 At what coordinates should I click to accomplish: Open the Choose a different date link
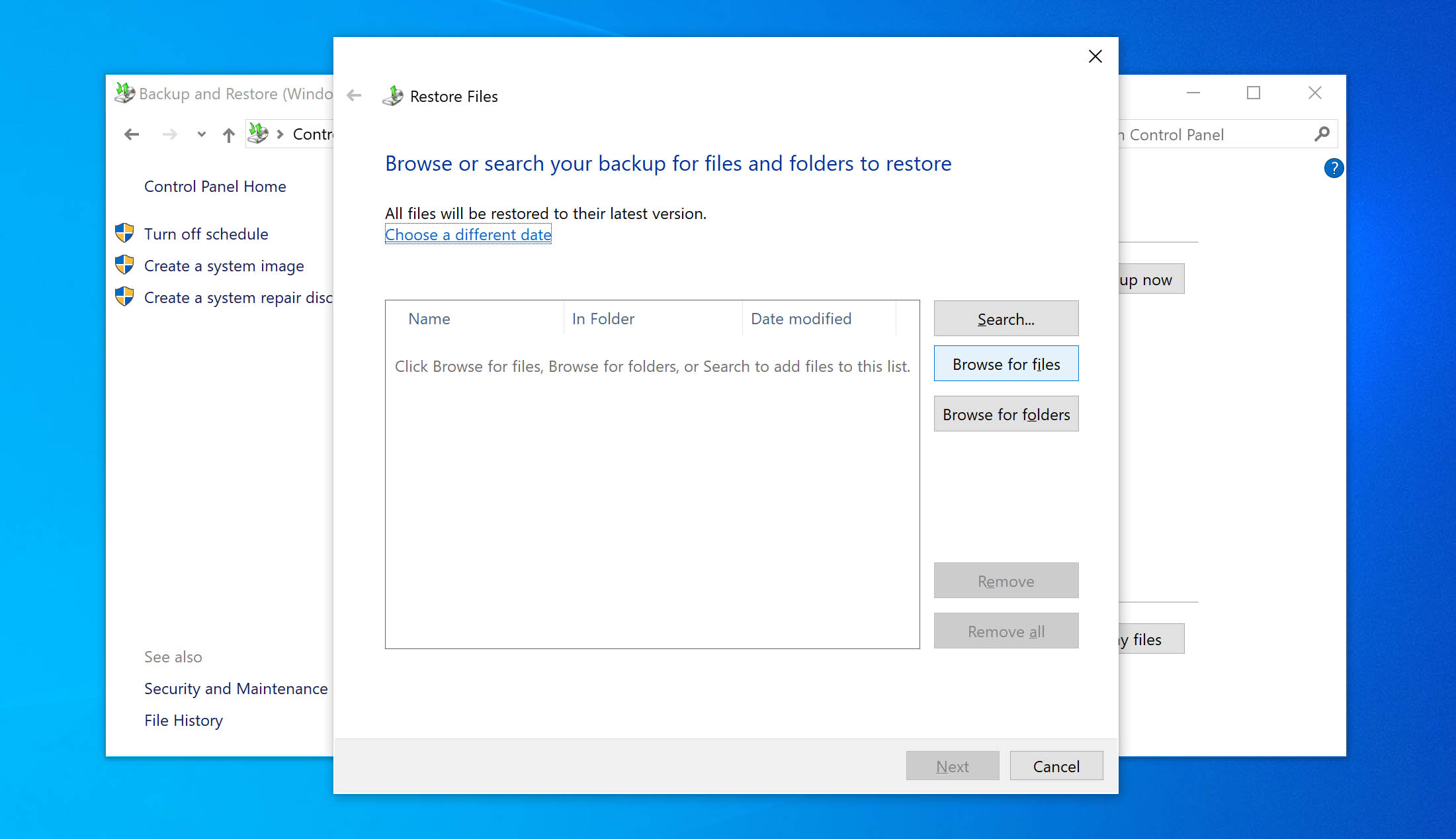pos(468,234)
